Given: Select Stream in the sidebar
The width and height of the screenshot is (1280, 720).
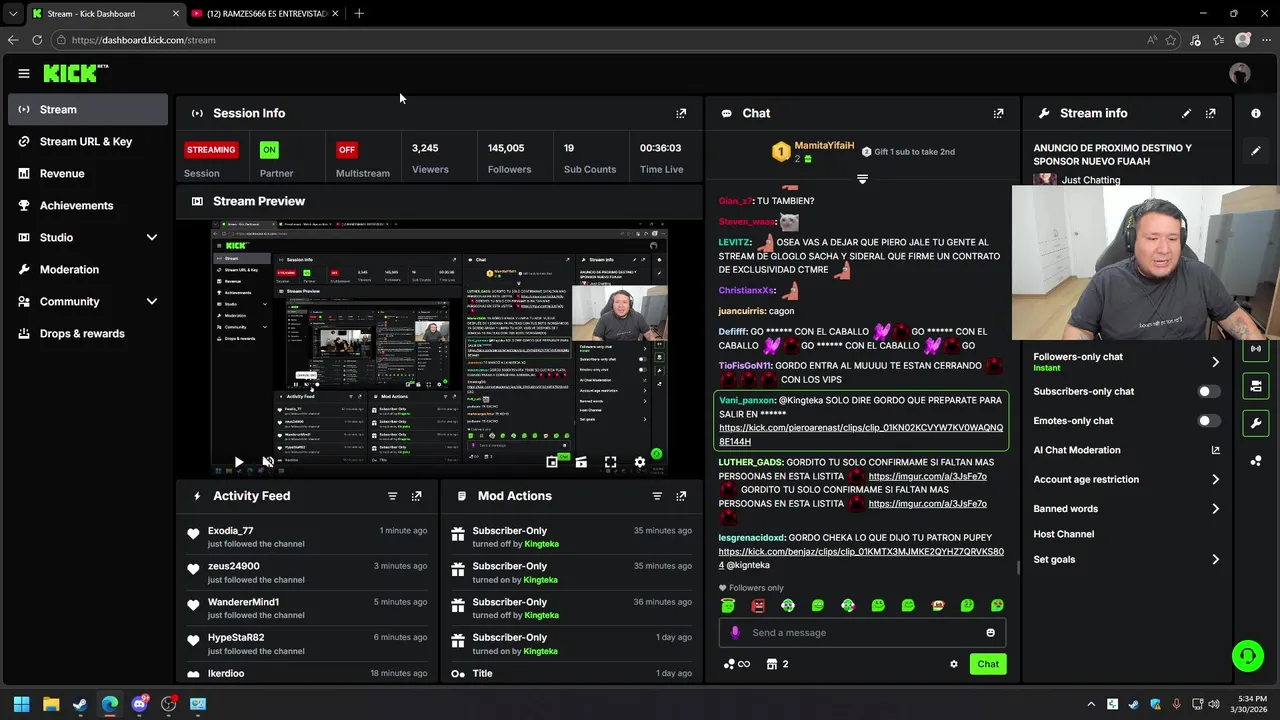Looking at the screenshot, I should pyautogui.click(x=88, y=109).
